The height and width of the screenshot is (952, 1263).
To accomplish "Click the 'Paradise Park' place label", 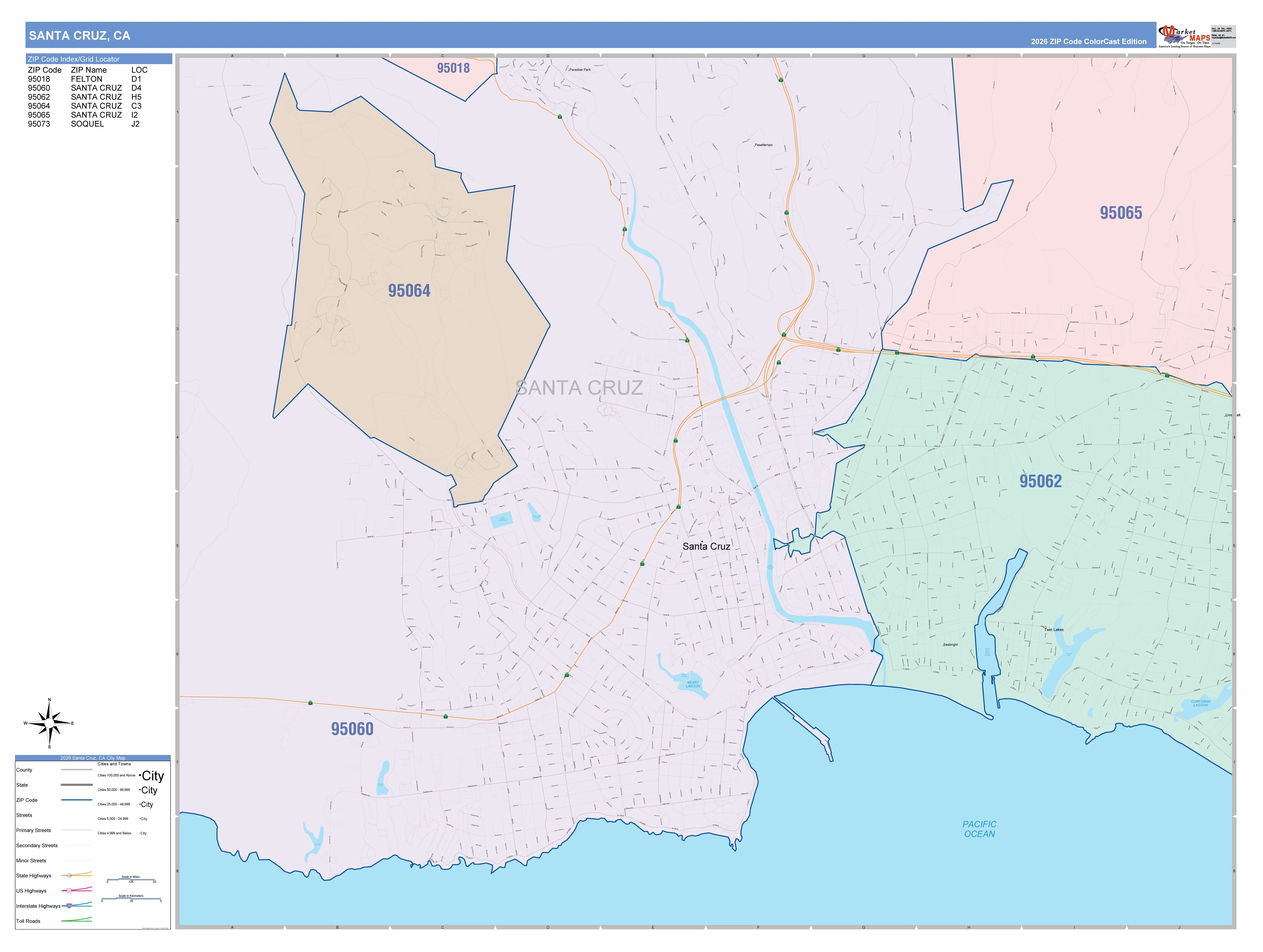I will 580,70.
